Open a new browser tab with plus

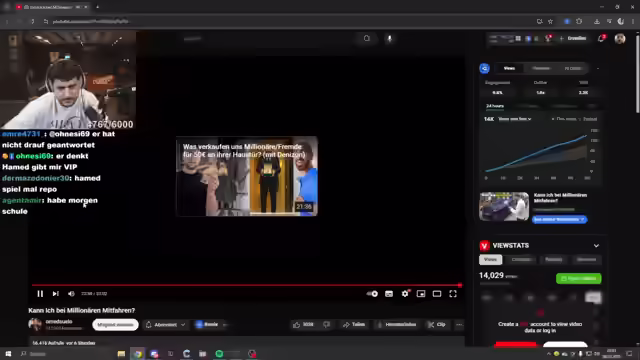98,7
